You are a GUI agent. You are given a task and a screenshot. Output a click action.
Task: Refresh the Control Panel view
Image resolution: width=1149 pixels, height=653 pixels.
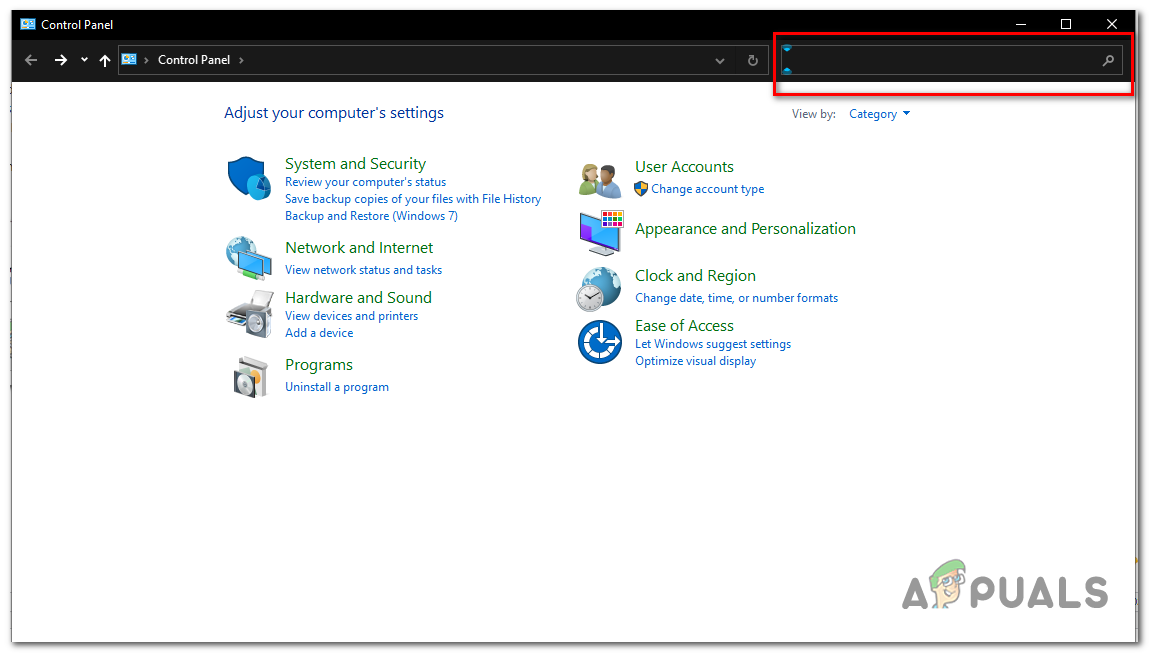(x=752, y=60)
